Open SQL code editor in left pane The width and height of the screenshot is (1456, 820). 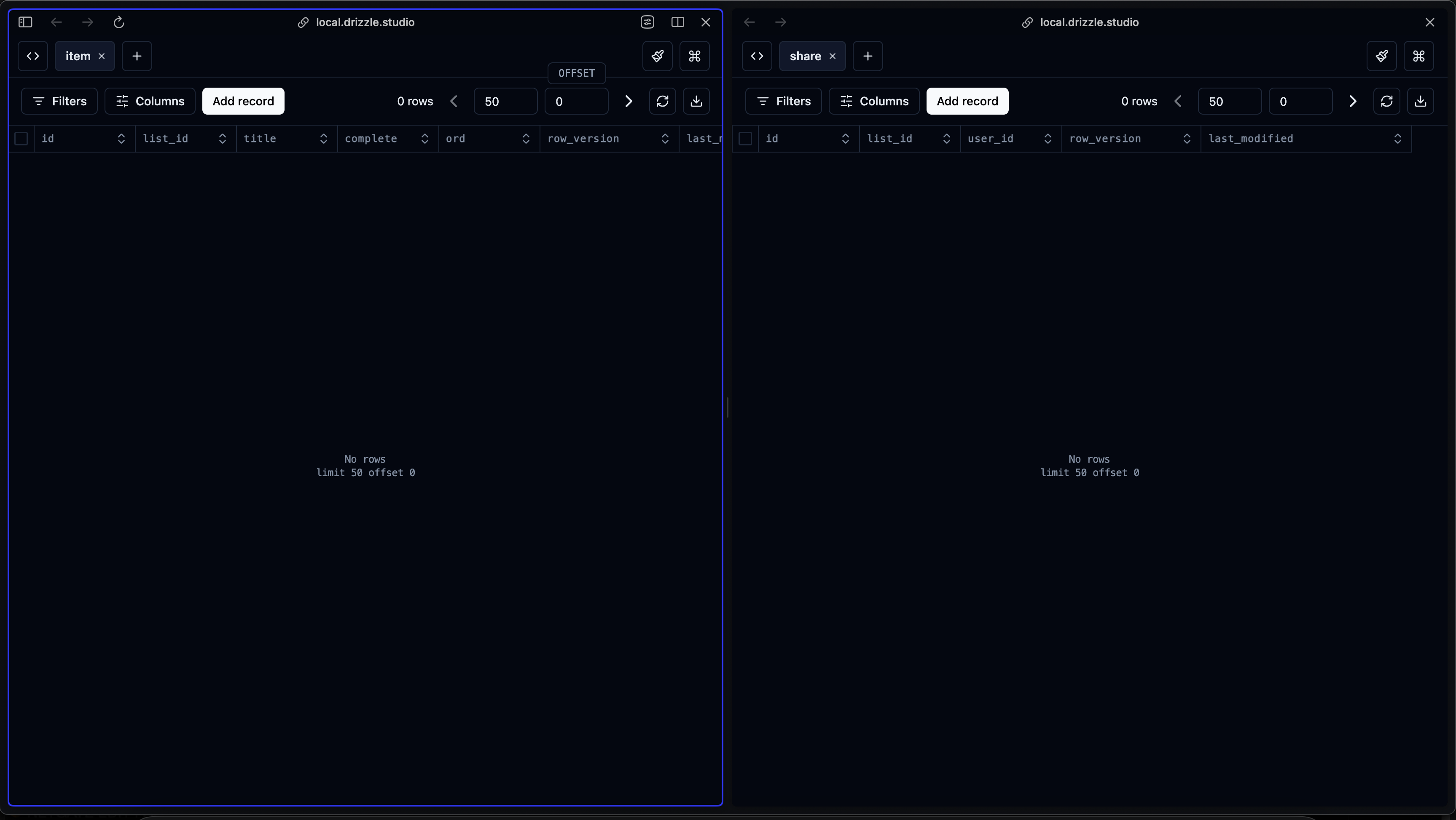click(33, 56)
